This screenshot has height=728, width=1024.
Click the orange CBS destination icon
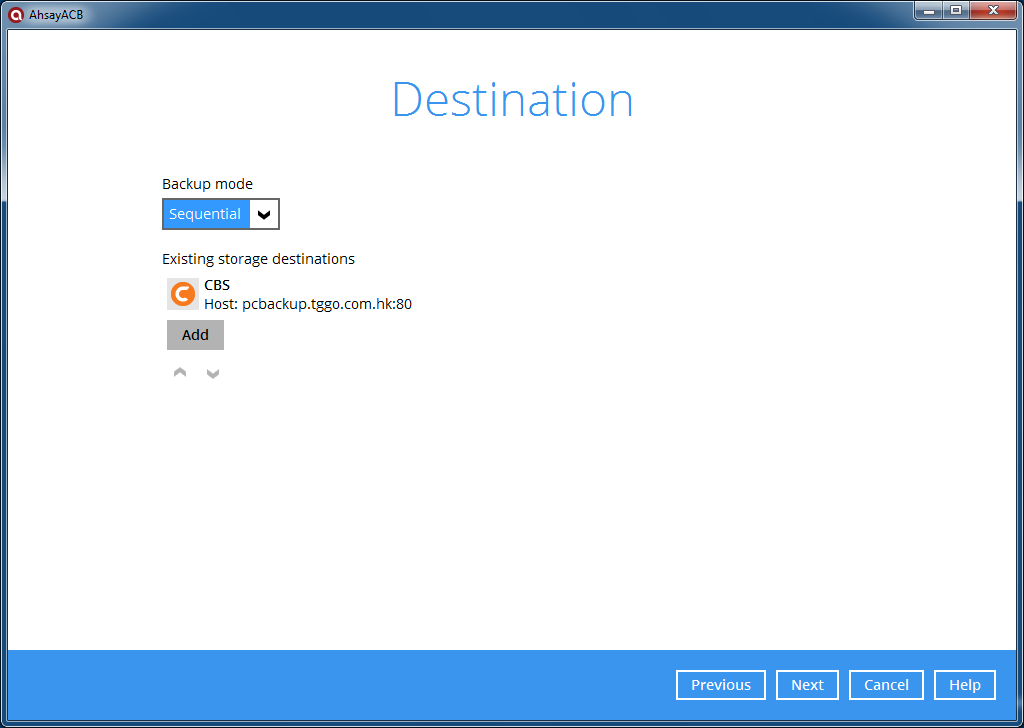point(182,294)
